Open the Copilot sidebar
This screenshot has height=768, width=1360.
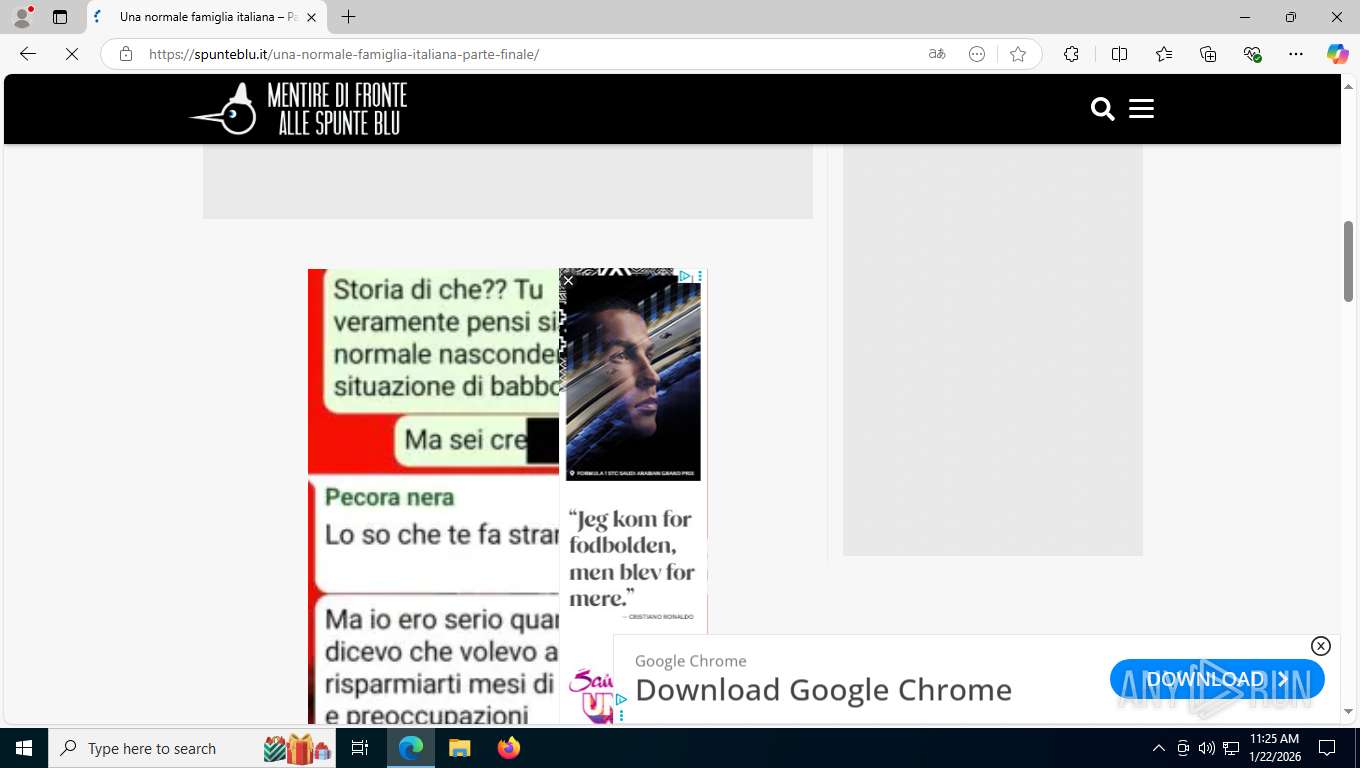point(1337,54)
